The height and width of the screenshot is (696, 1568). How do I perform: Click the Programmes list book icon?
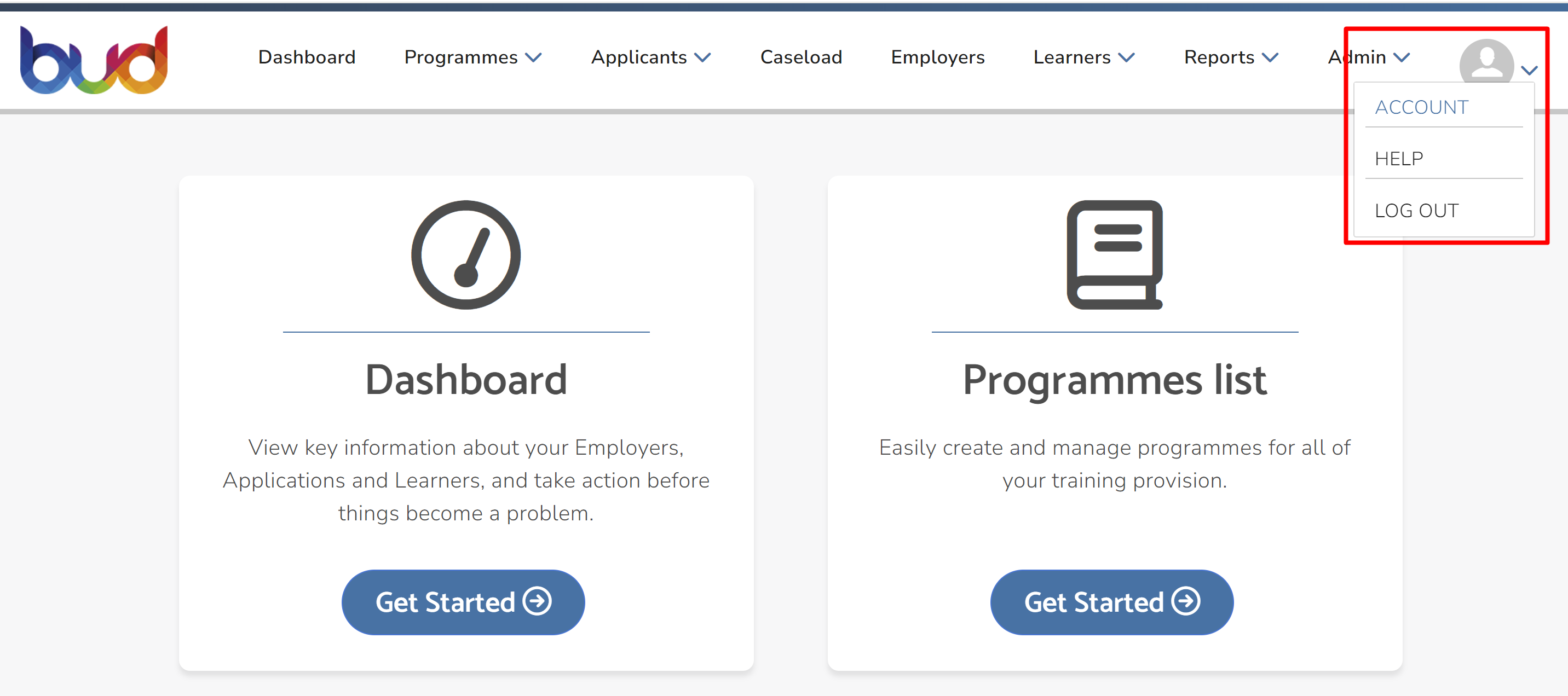tap(1115, 255)
